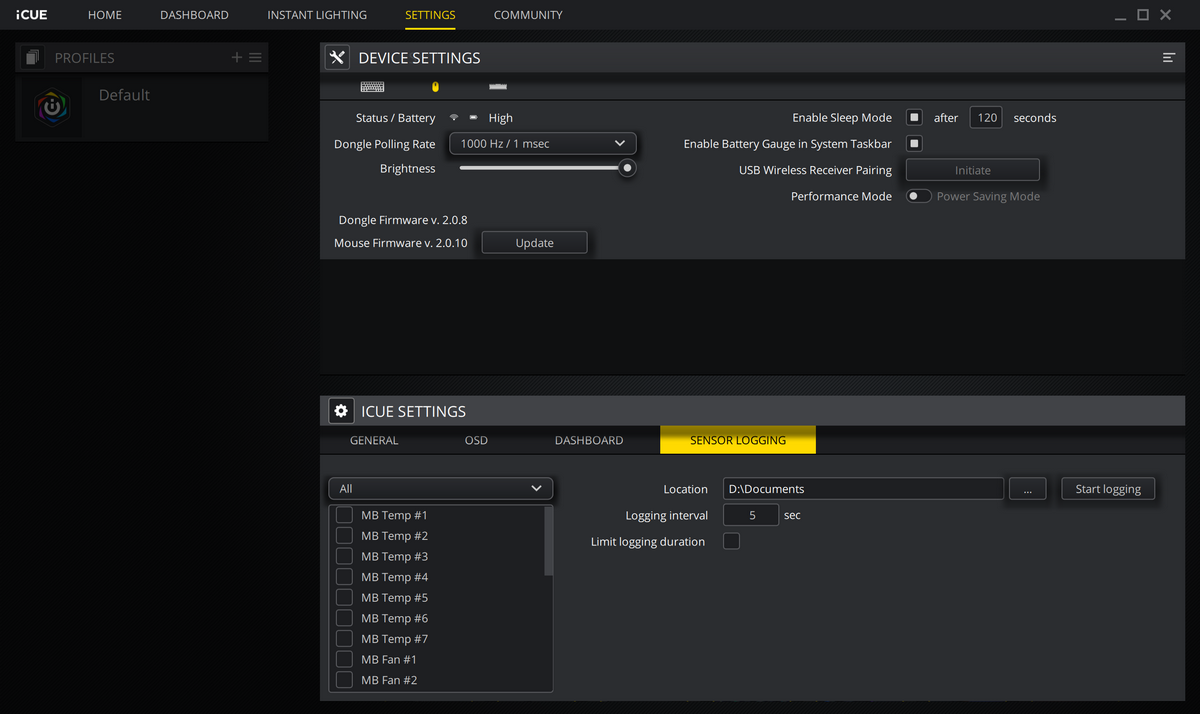Open the Instant Lighting menu
The width and height of the screenshot is (1200, 714).
pyautogui.click(x=317, y=15)
